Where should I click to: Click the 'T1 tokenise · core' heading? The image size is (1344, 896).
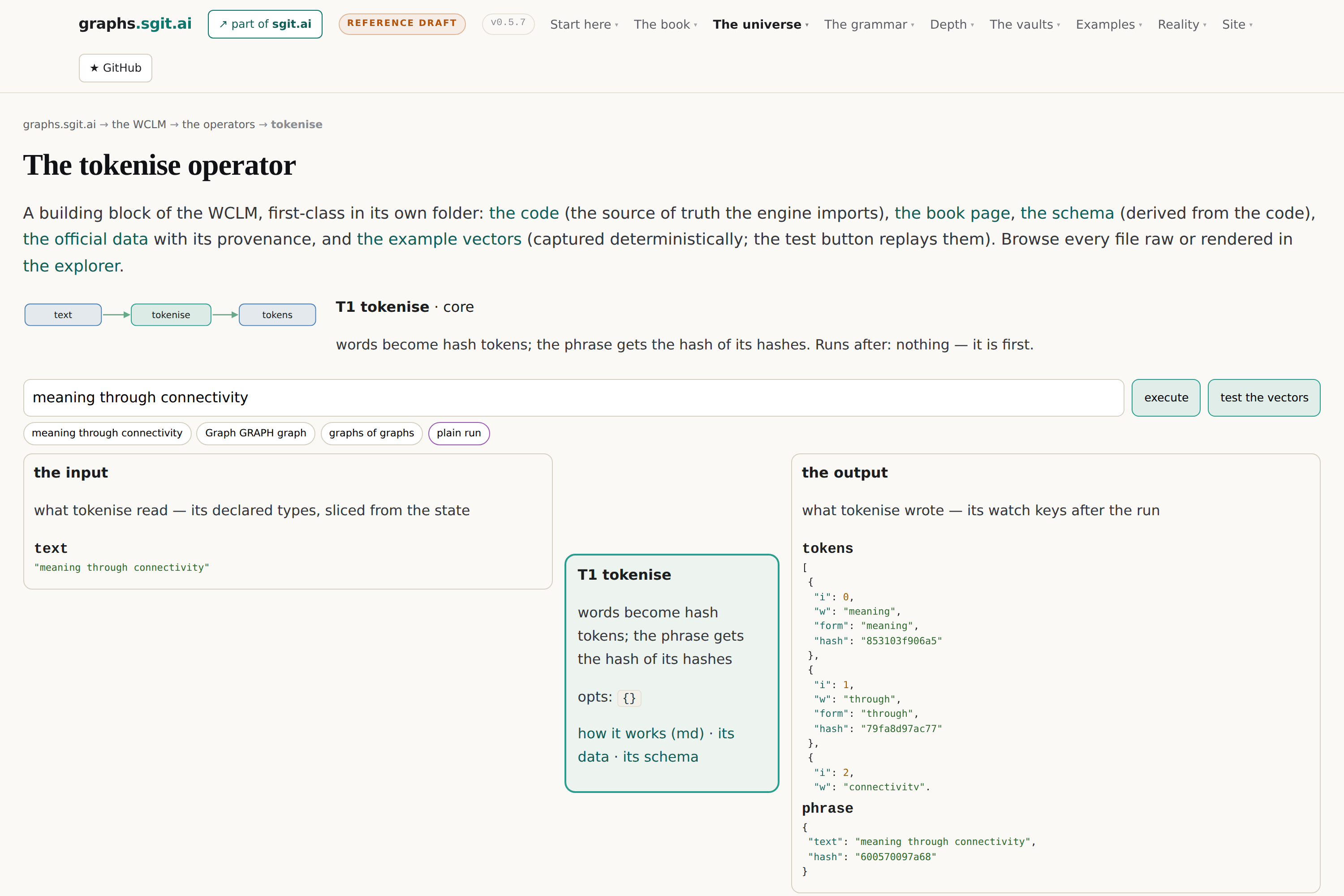405,307
